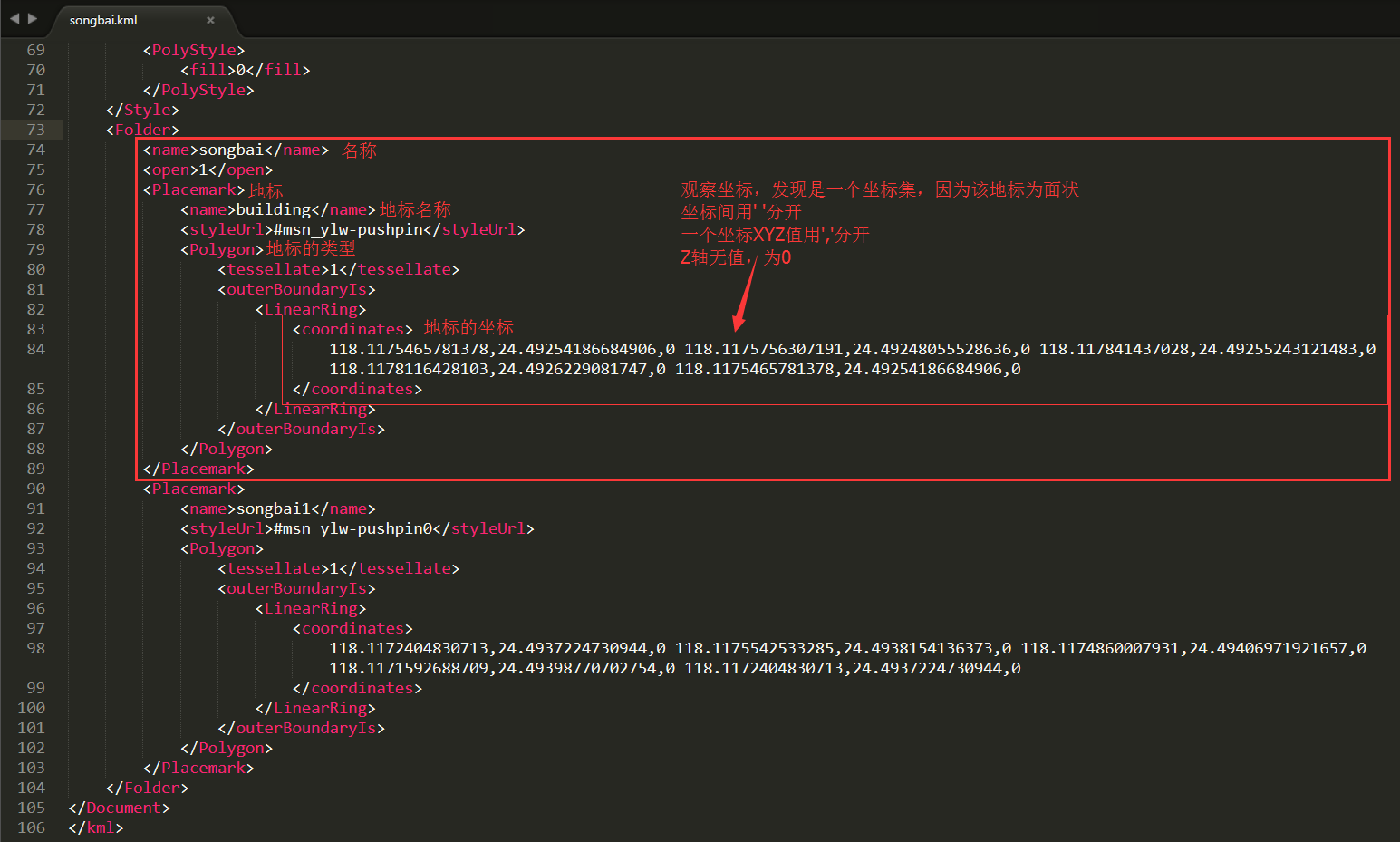Click the tessellate value on line 80
1400x842 pixels.
(333, 269)
